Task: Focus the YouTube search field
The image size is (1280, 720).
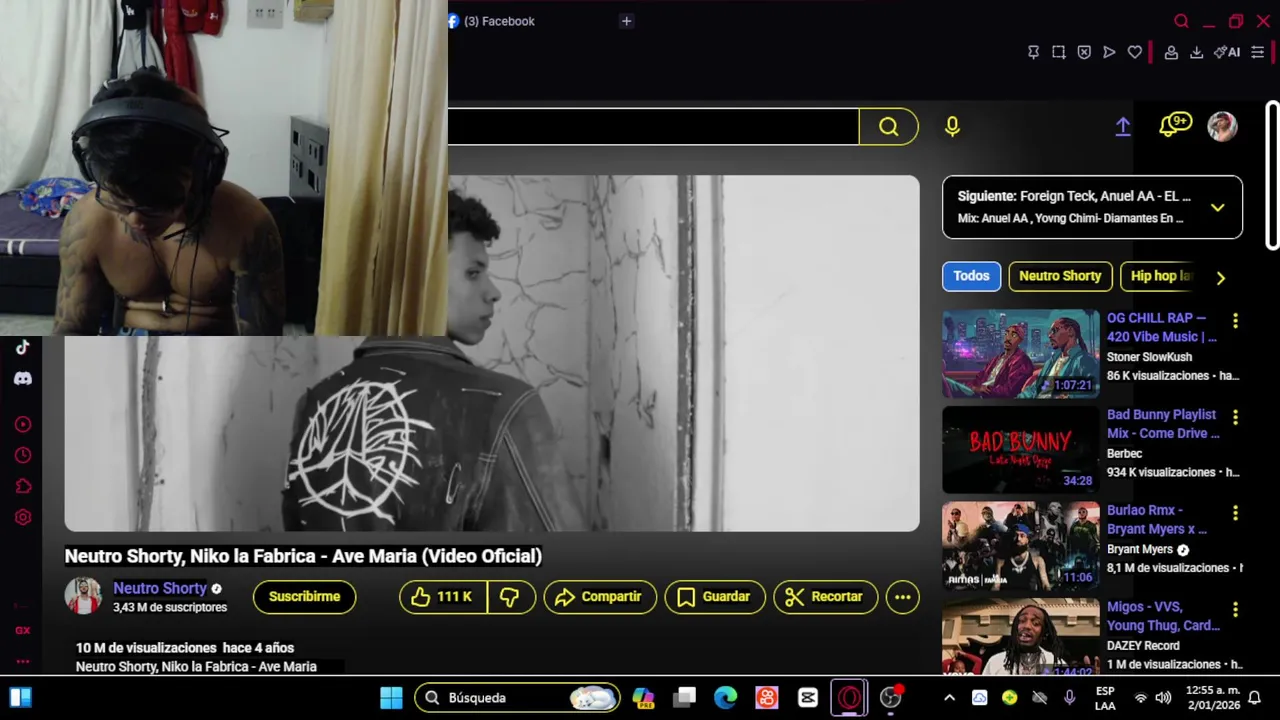Action: pyautogui.click(x=653, y=126)
